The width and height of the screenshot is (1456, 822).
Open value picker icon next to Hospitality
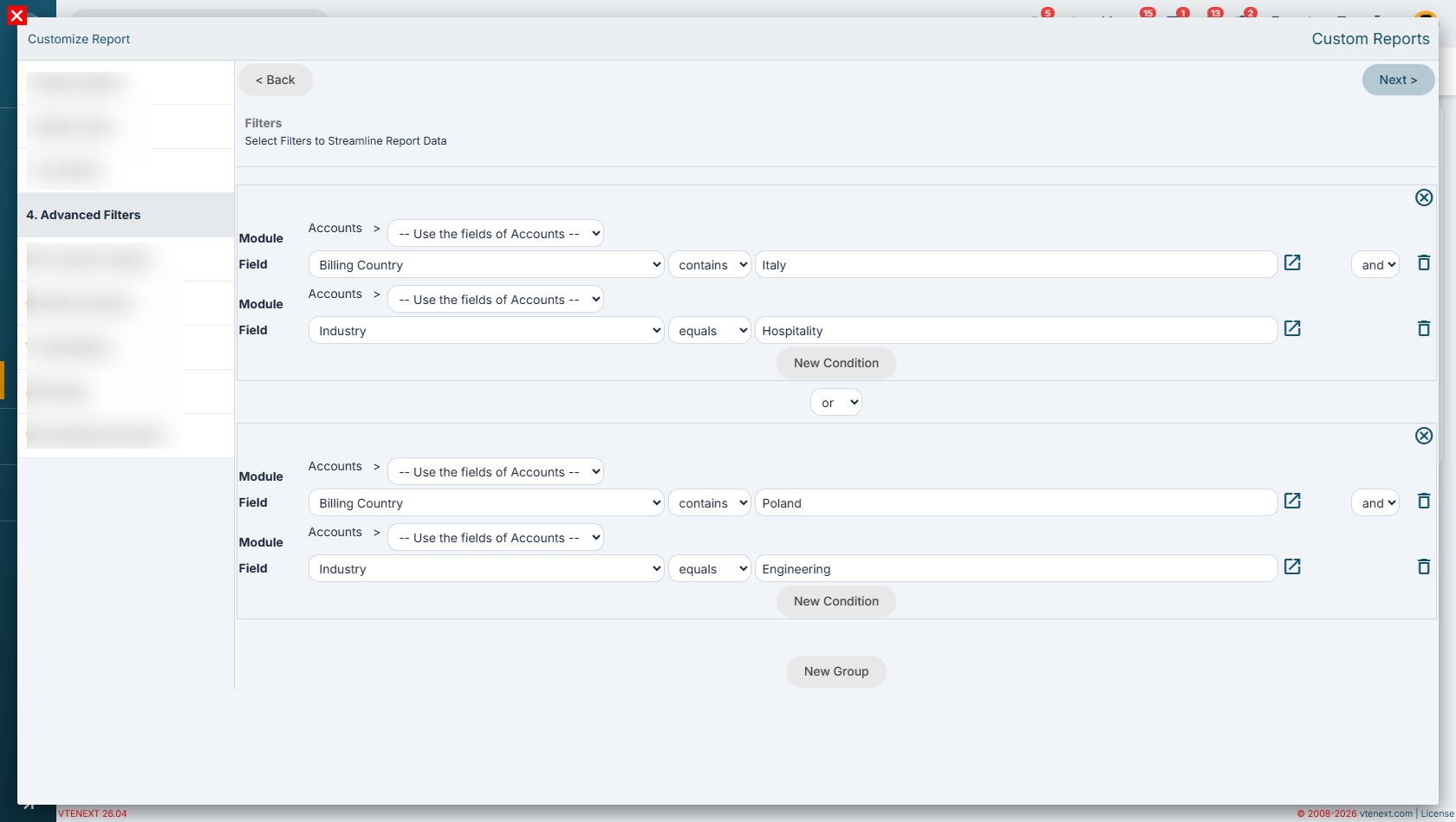(x=1292, y=328)
